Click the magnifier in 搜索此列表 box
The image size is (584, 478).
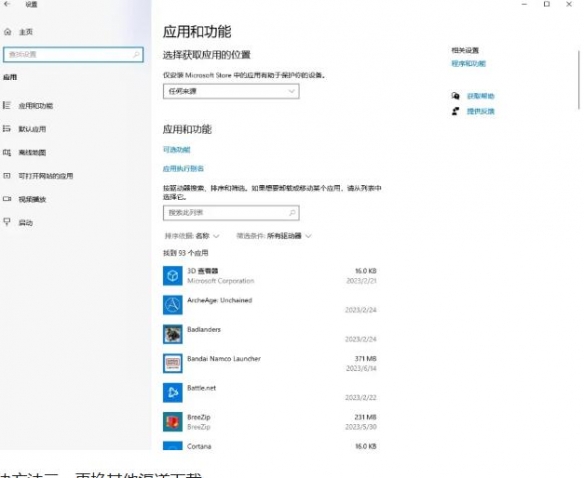[292, 213]
